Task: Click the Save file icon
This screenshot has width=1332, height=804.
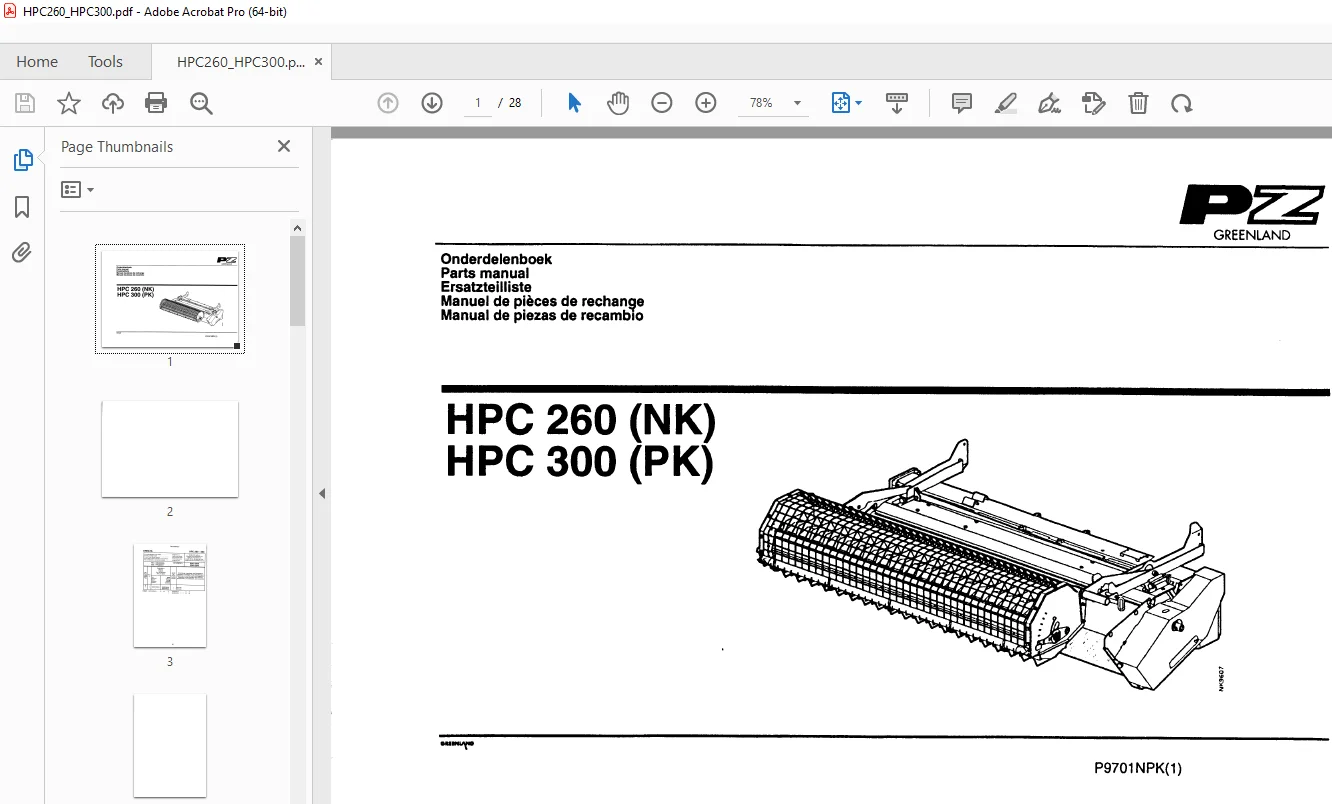Action: click(25, 103)
